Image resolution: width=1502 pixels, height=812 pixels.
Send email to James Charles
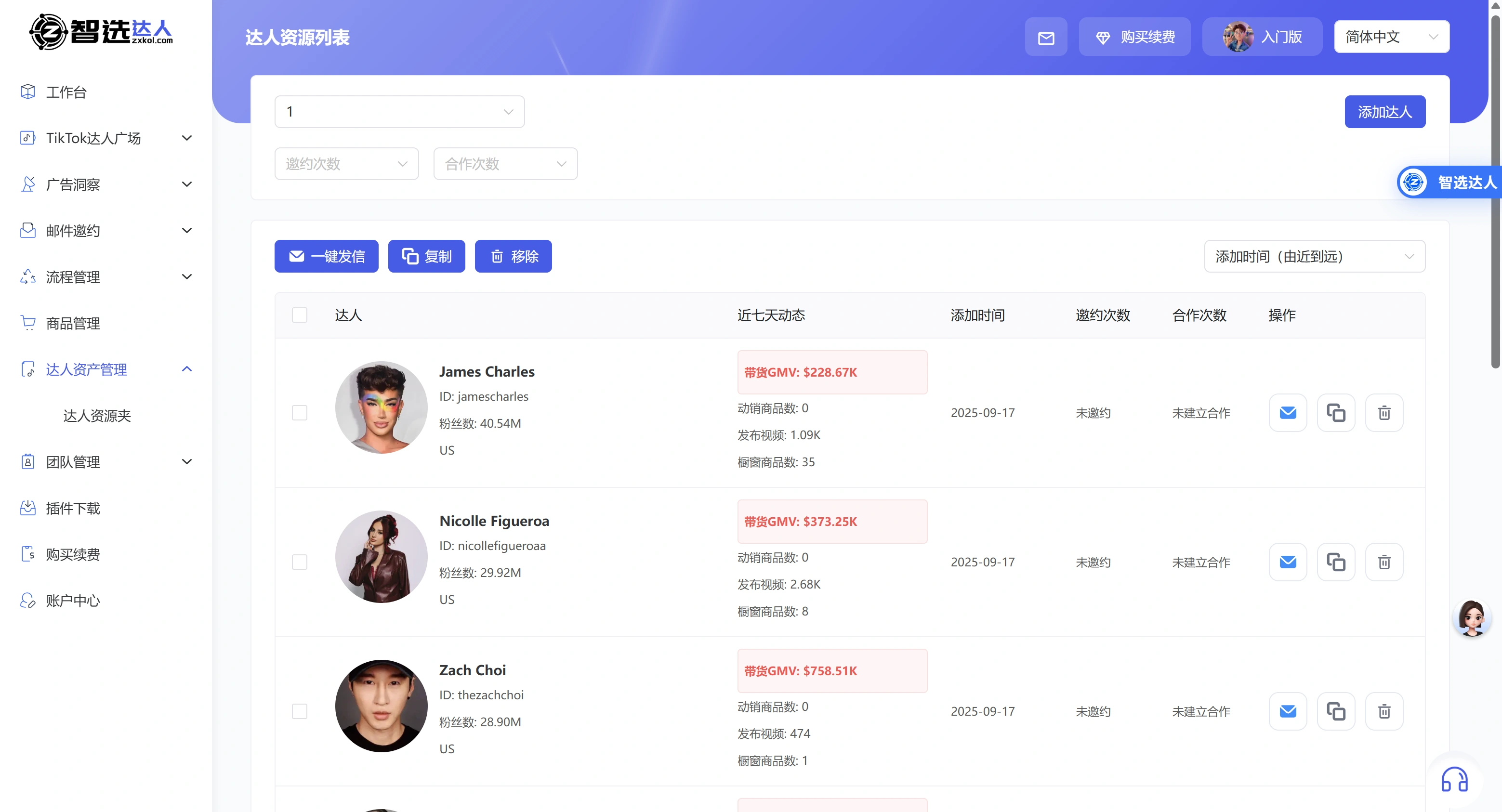pyautogui.click(x=1288, y=413)
